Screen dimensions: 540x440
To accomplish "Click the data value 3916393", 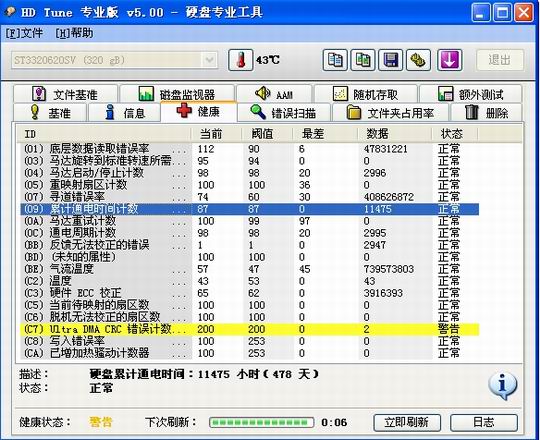I will point(383,293).
